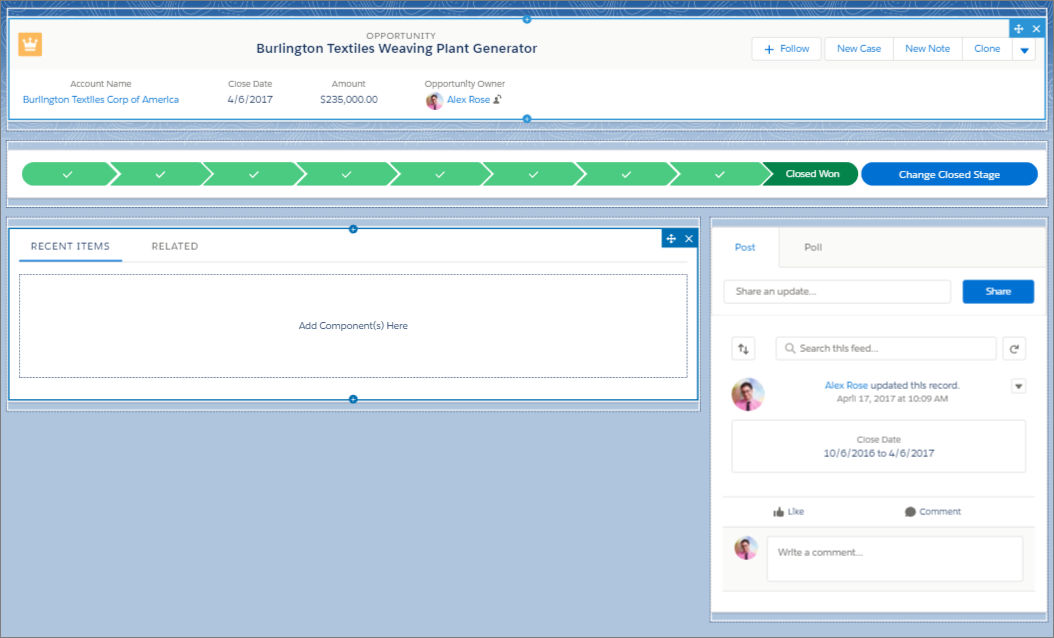Open the more actions dropdown next to Clone
Viewport: 1054px width, 638px height.
click(1024, 49)
